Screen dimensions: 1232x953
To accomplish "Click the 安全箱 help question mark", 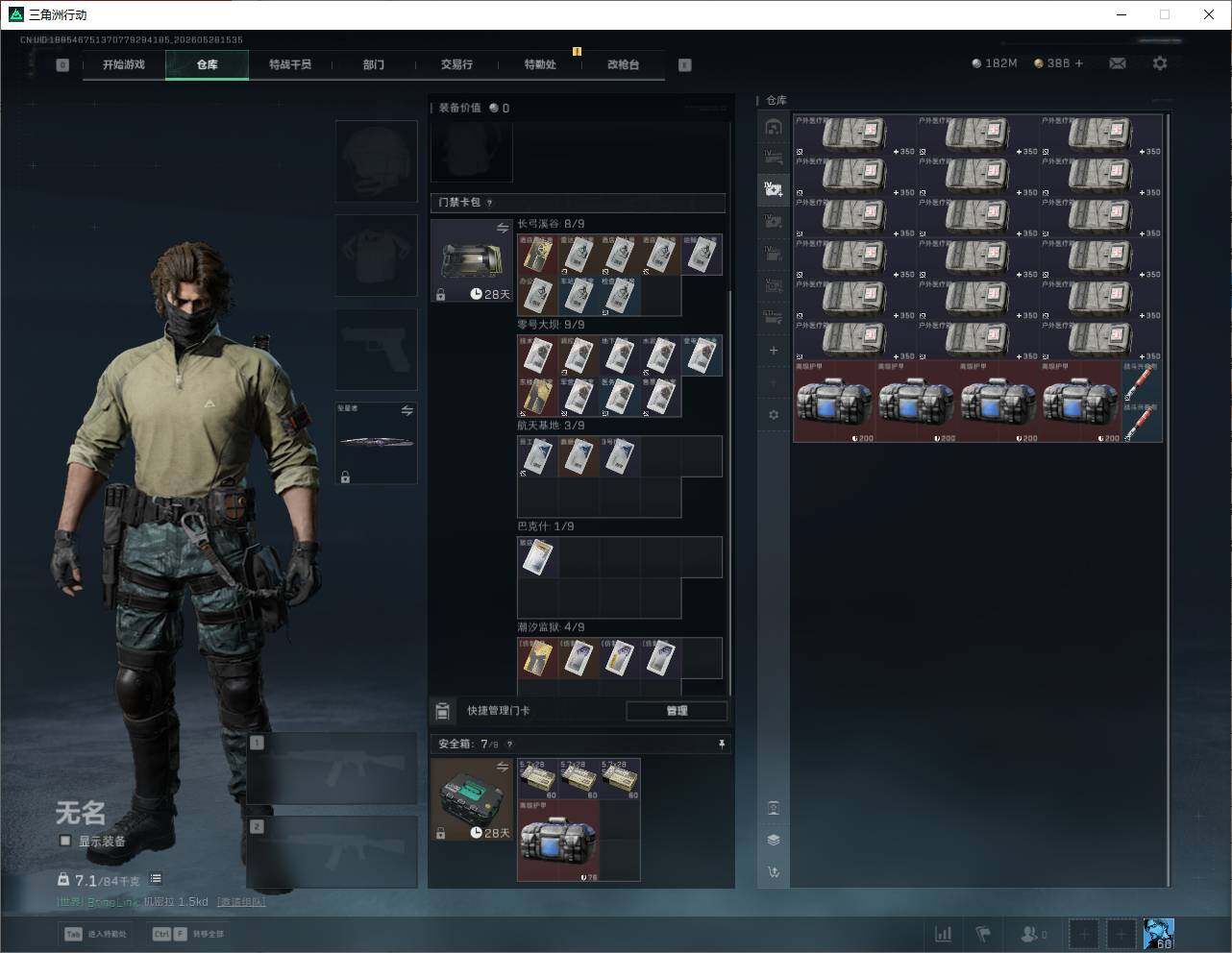I will tap(509, 745).
